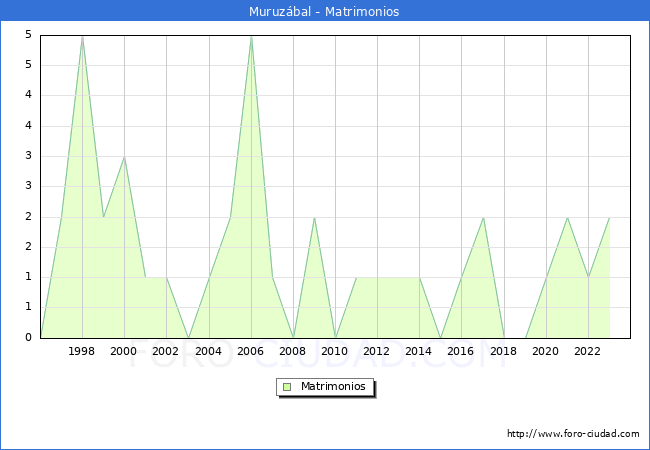Select the 2018 x-axis label
Image resolution: width=650 pixels, height=450 pixels.
(504, 351)
